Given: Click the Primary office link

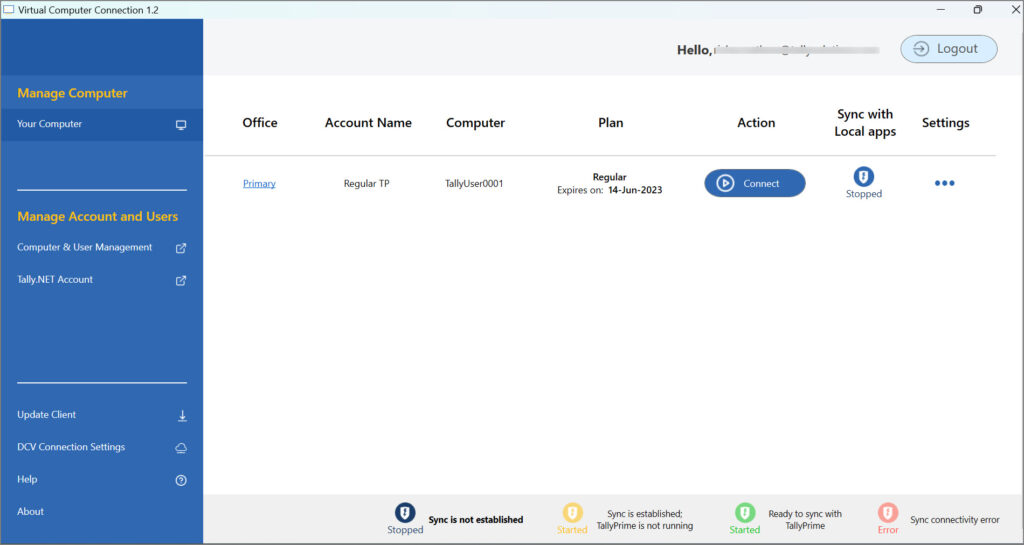Looking at the screenshot, I should coord(259,183).
